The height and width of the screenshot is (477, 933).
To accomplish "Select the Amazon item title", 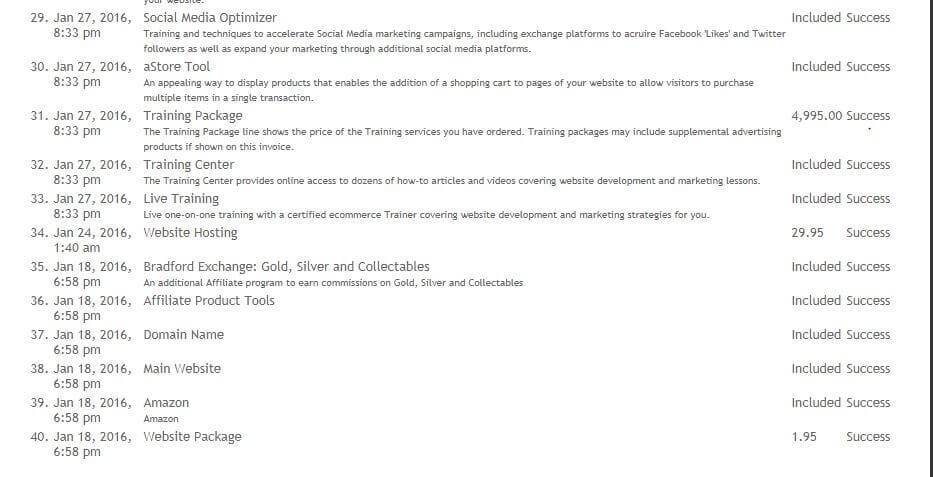I will (x=166, y=403).
